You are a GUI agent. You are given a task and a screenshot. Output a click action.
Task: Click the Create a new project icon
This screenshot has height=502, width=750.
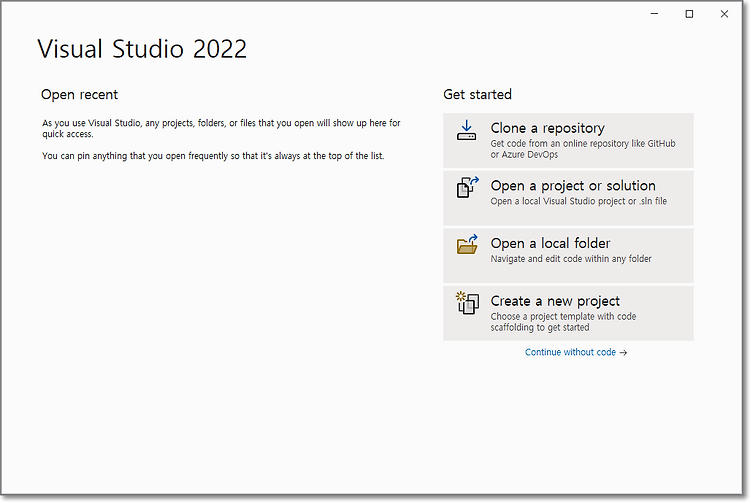click(467, 303)
